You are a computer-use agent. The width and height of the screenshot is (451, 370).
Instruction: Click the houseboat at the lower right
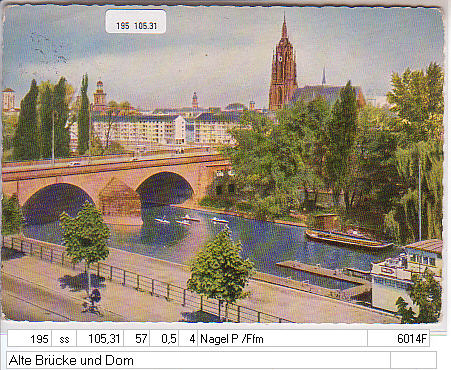click(405, 275)
